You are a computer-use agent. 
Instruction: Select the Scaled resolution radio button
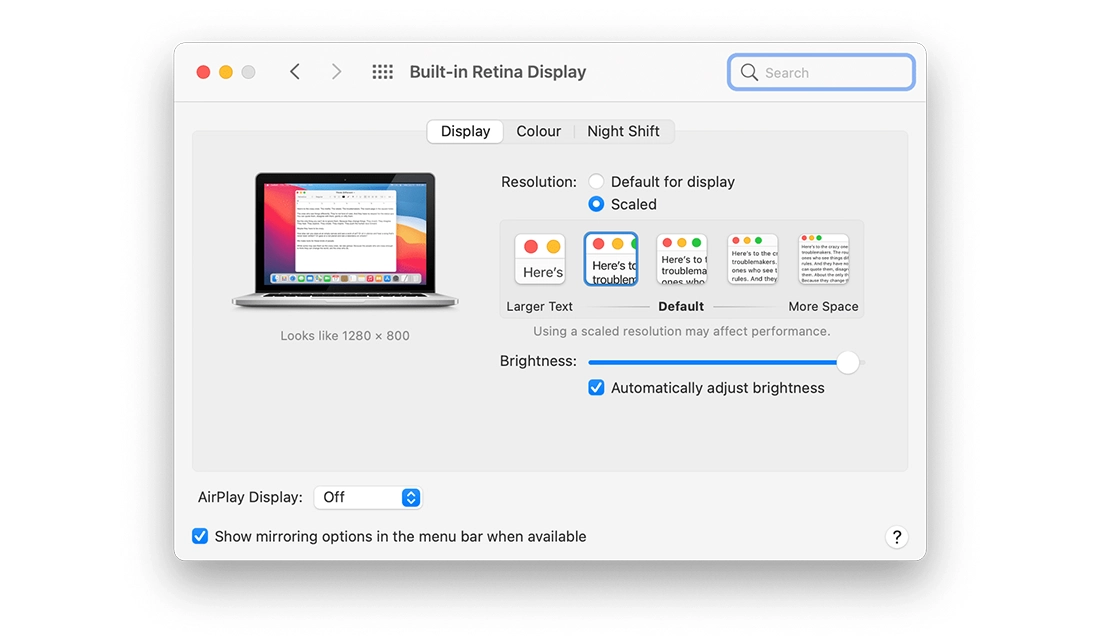tap(596, 204)
